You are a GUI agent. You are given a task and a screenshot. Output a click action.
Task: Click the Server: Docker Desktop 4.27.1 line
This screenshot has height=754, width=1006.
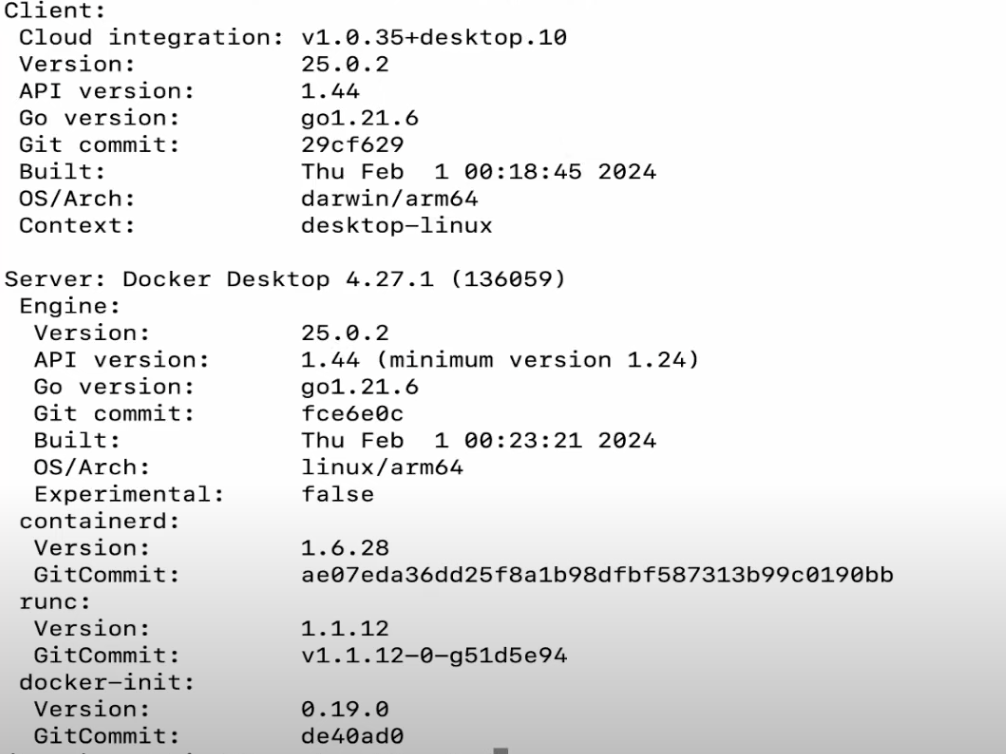pos(285,279)
